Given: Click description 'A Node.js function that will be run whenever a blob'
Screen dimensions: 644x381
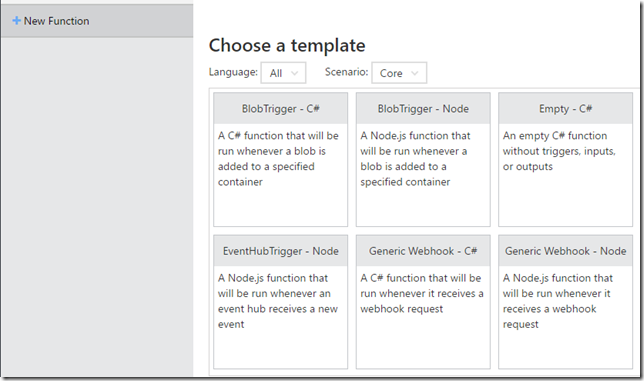Looking at the screenshot, I should [415, 158].
